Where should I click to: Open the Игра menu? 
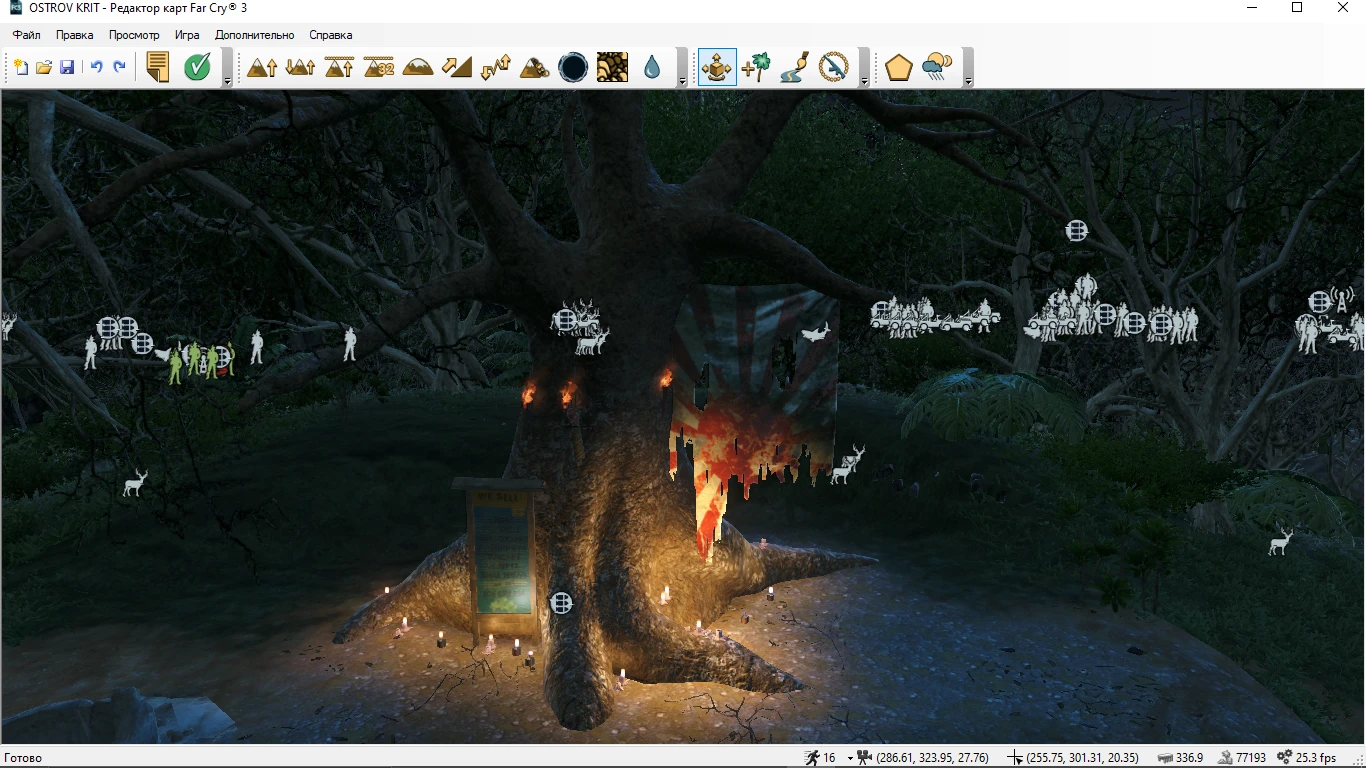pyautogui.click(x=187, y=35)
